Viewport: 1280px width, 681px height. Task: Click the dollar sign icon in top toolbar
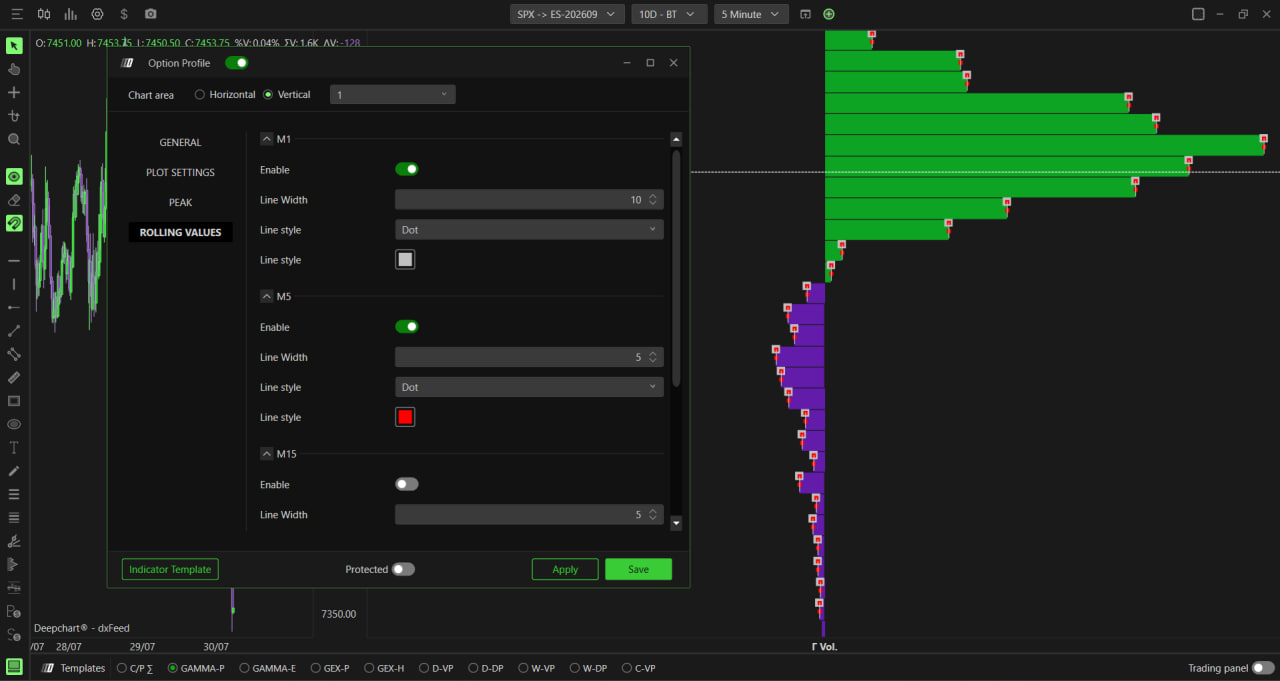tap(123, 14)
